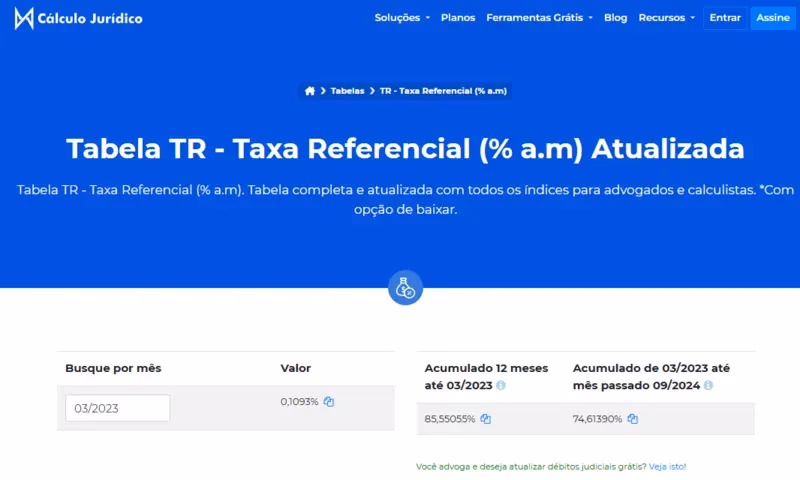Copy the 74,61390% accumulated value
The height and width of the screenshot is (480, 800).
[x=633, y=419]
